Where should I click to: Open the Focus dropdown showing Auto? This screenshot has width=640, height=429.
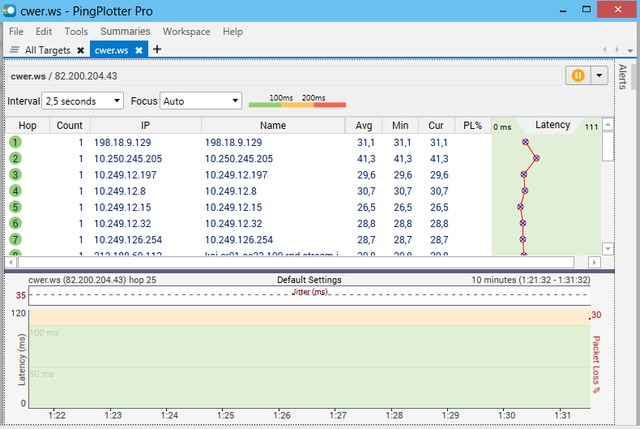200,101
